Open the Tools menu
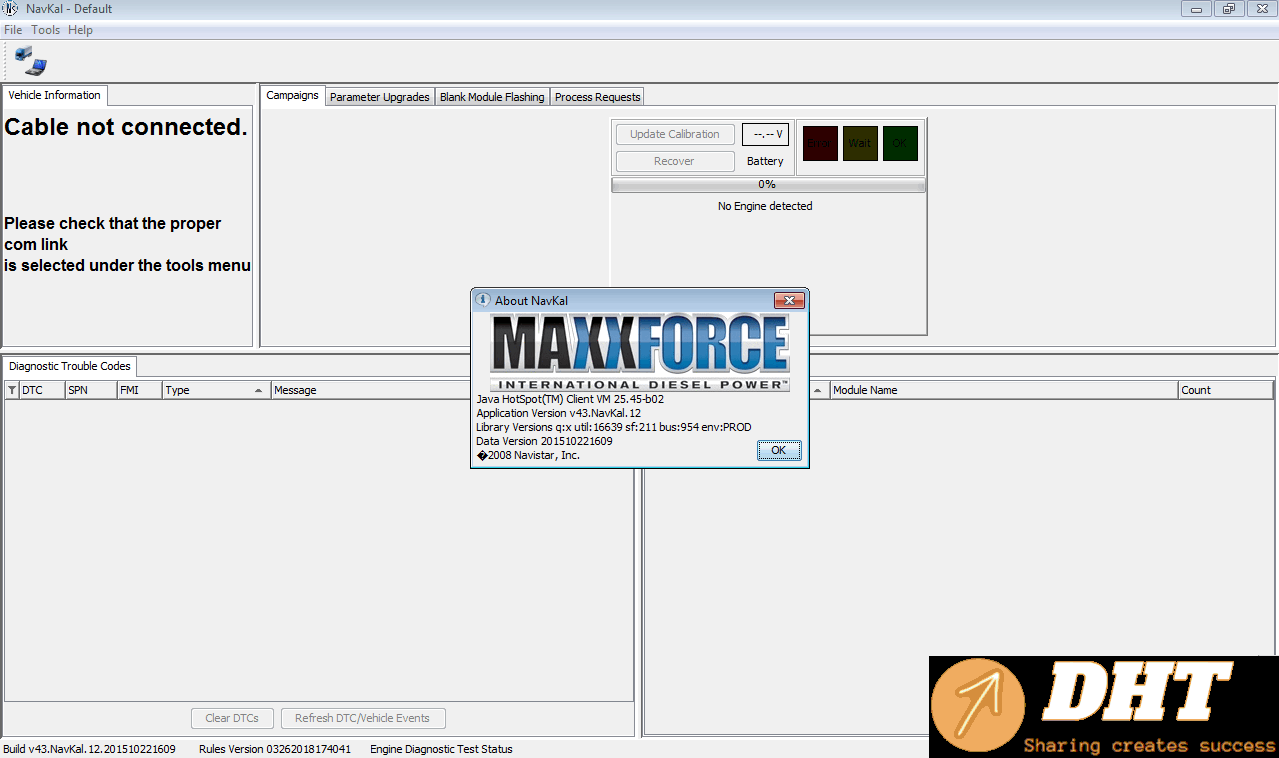Image resolution: width=1279 pixels, height=758 pixels. (x=45, y=30)
